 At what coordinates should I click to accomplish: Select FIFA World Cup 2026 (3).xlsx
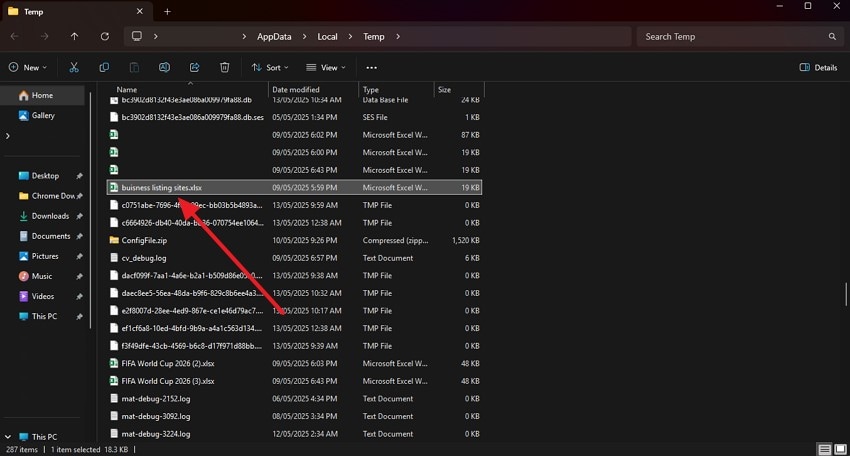[294, 381]
